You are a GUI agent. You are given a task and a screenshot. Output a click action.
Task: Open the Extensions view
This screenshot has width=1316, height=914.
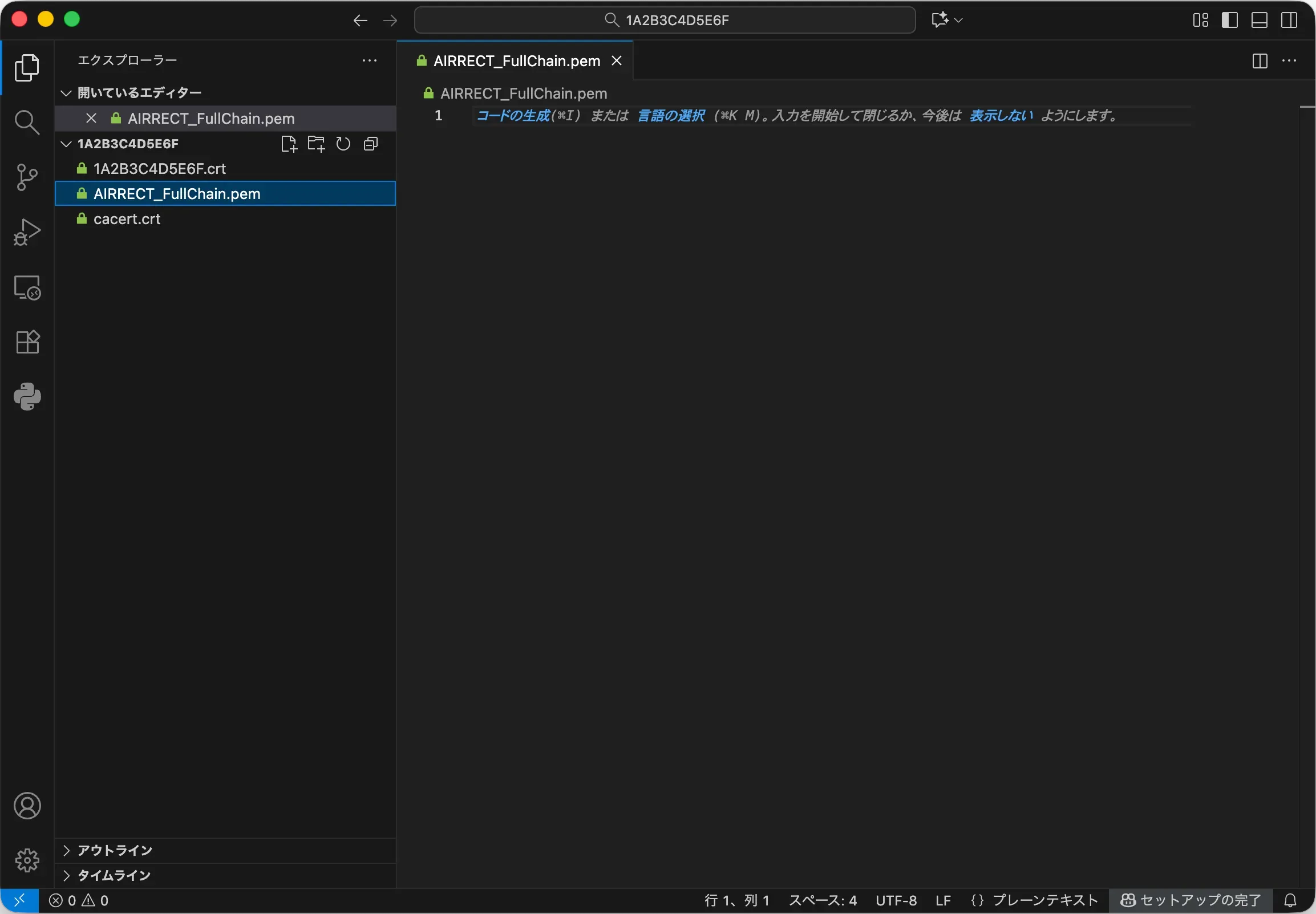27,342
